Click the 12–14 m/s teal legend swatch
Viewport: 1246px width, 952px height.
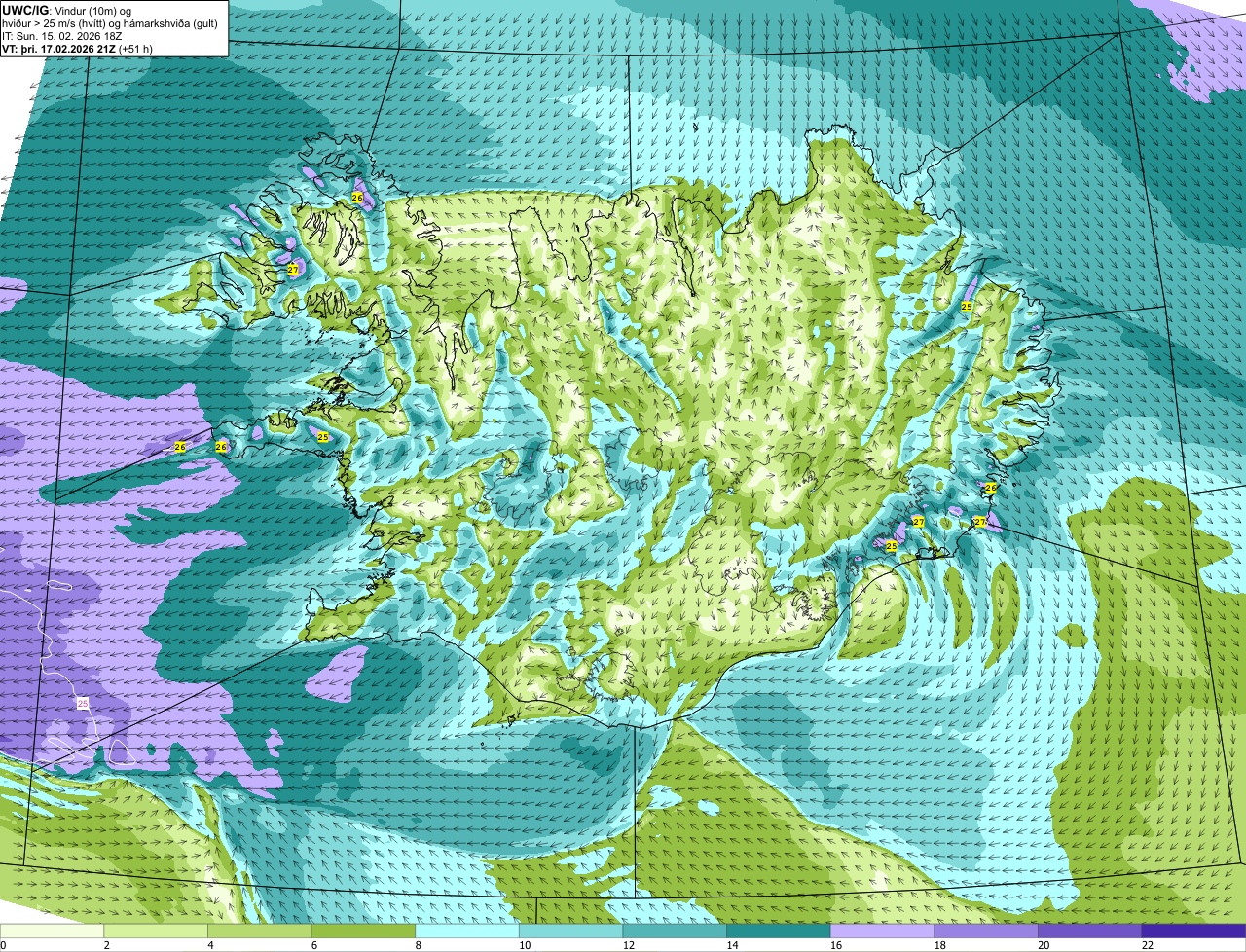pos(675,931)
